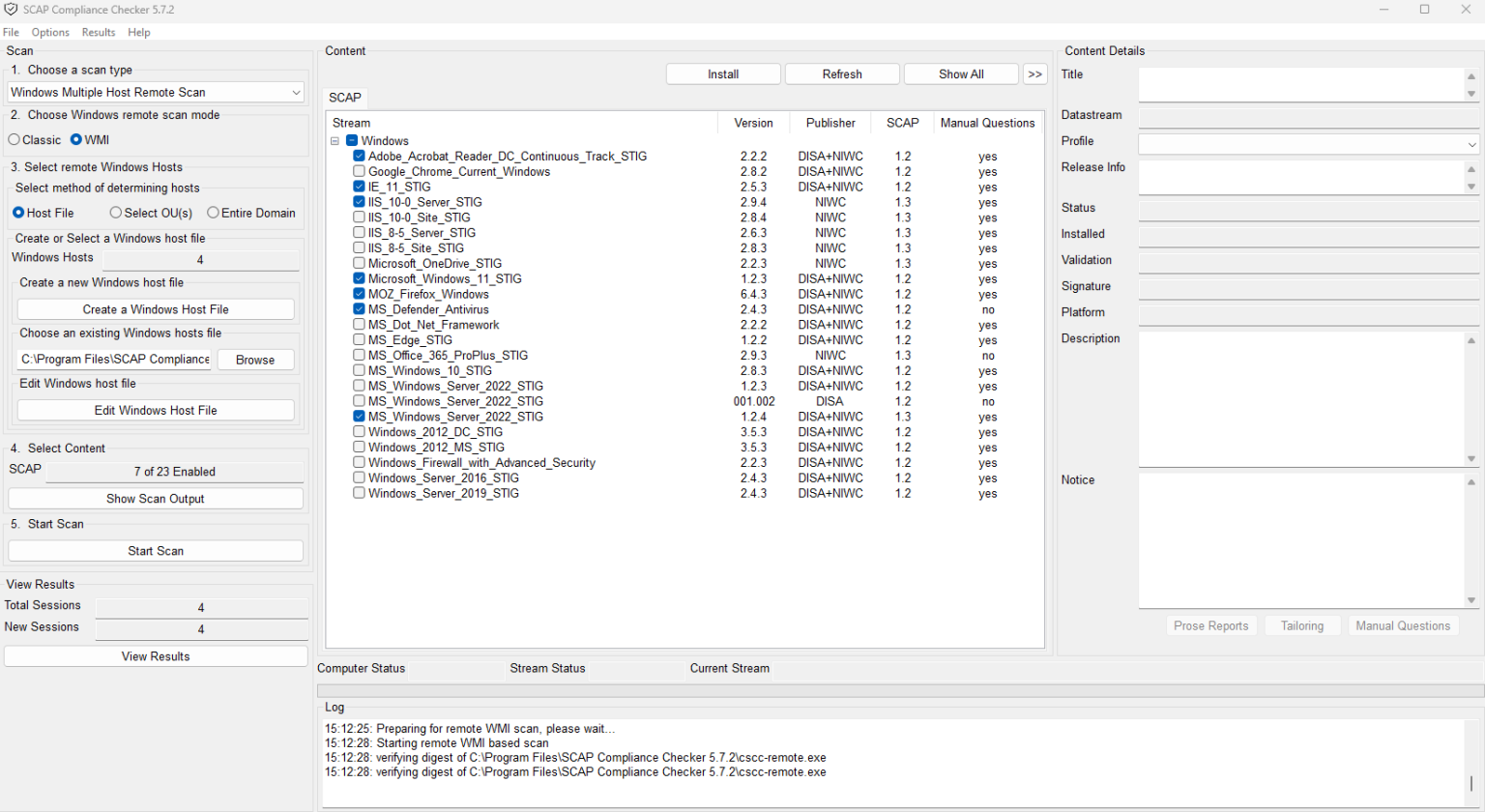Open the Options menu
The height and width of the screenshot is (812, 1485).
[50, 33]
